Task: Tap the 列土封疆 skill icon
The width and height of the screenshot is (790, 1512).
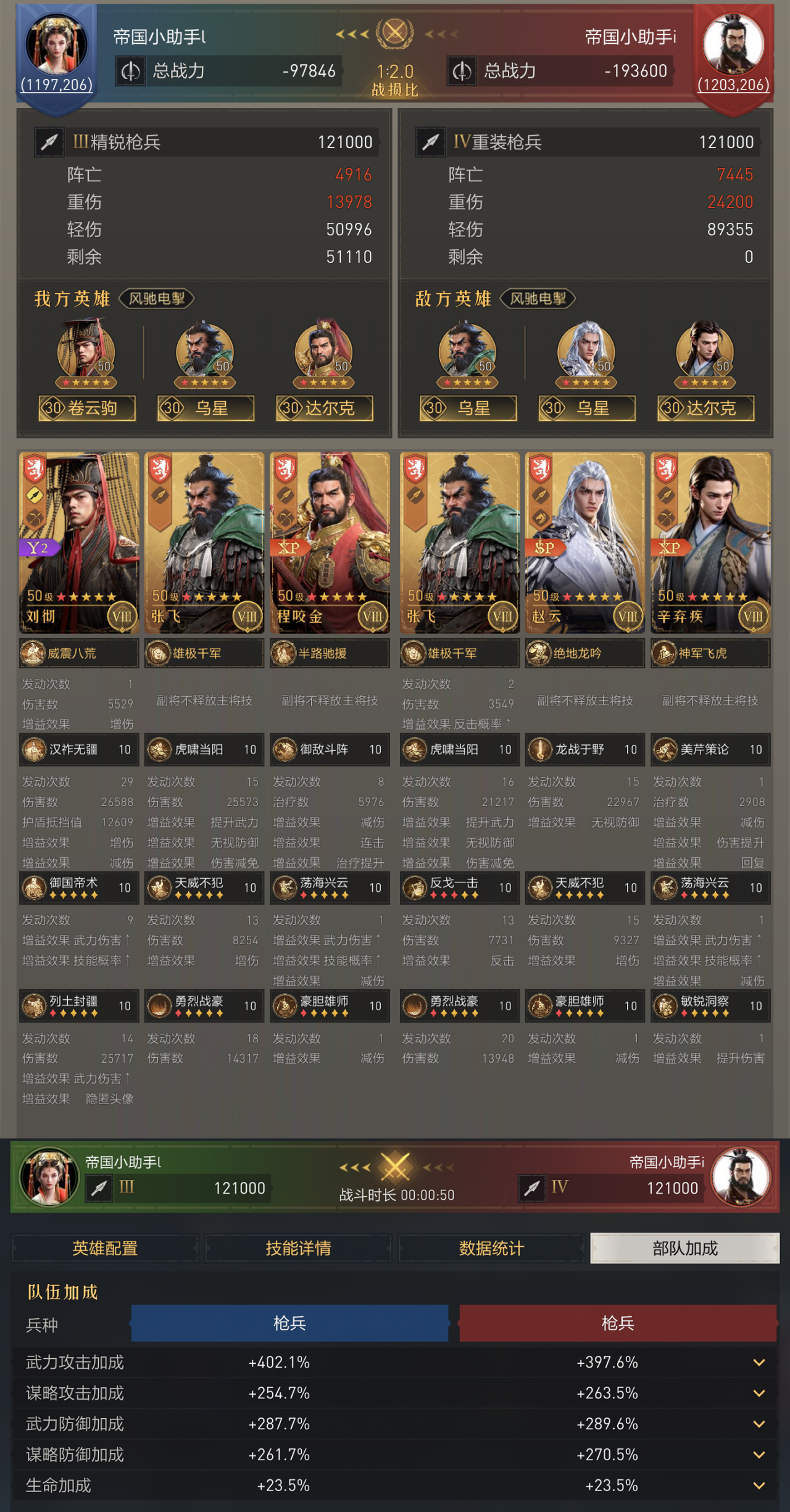Action: (x=34, y=1006)
